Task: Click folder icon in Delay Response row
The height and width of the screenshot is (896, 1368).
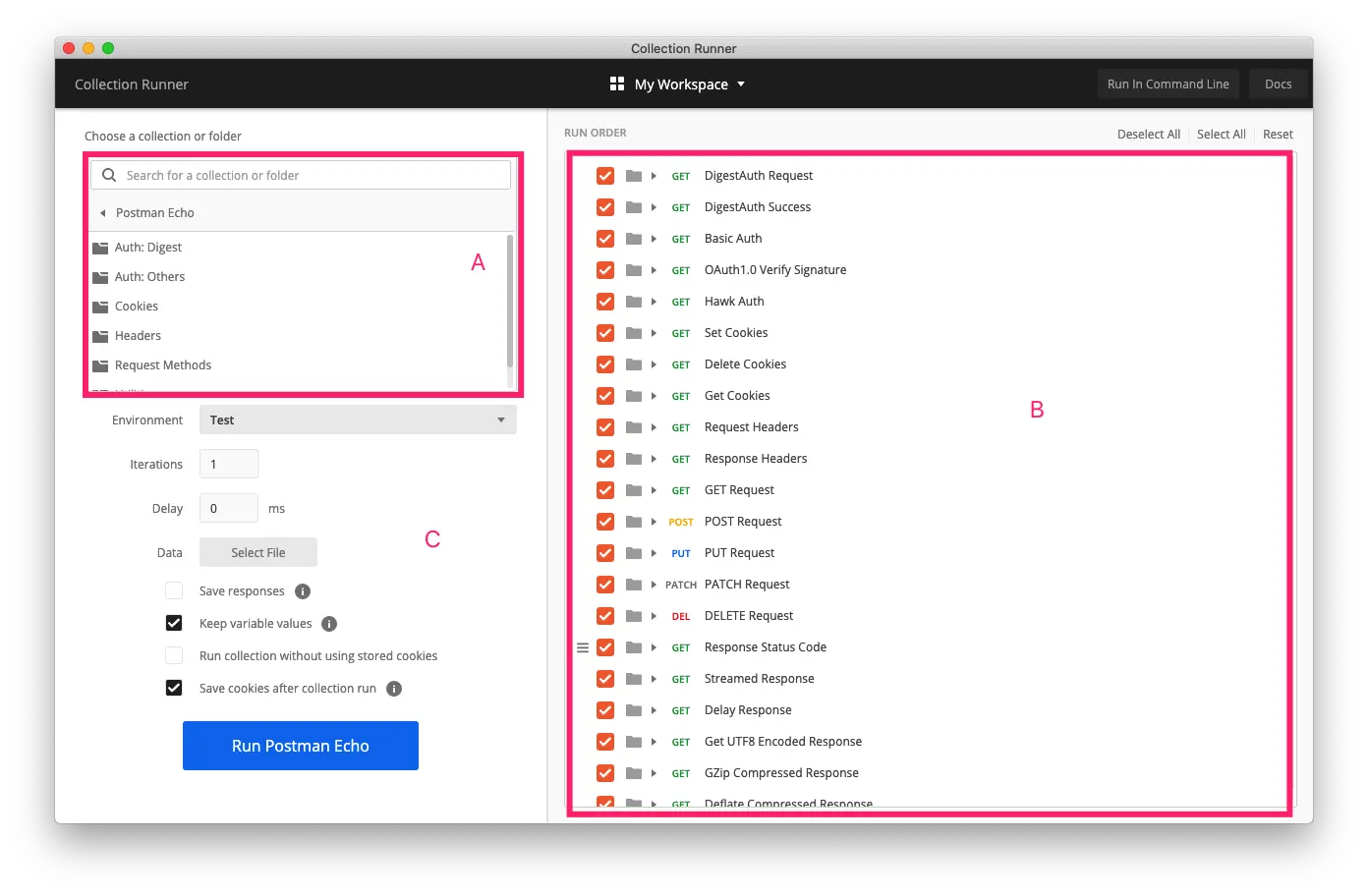Action: (x=634, y=710)
